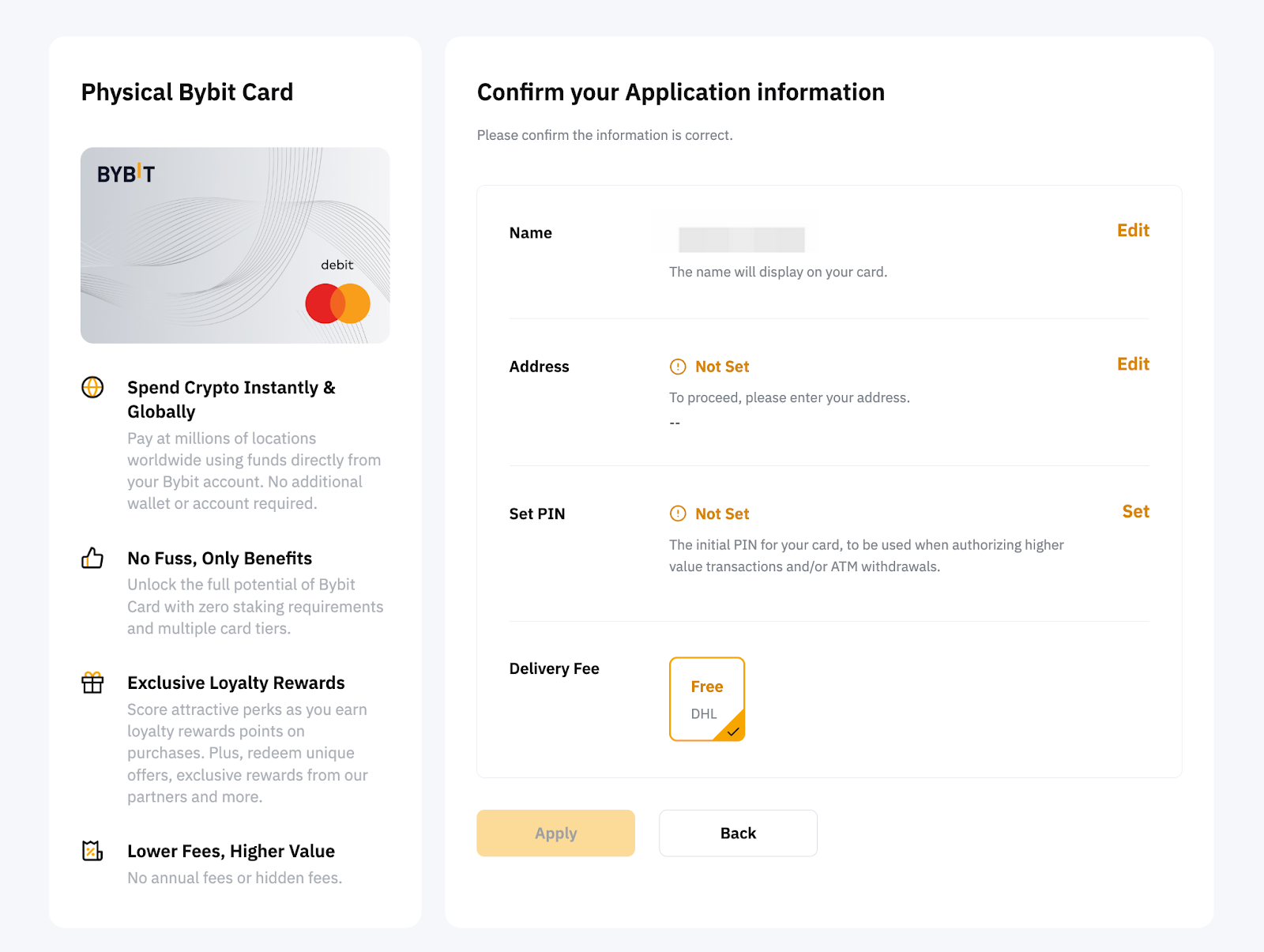Viewport: 1264px width, 952px height.
Task: Click the Mastercard logo on the card
Action: click(338, 303)
